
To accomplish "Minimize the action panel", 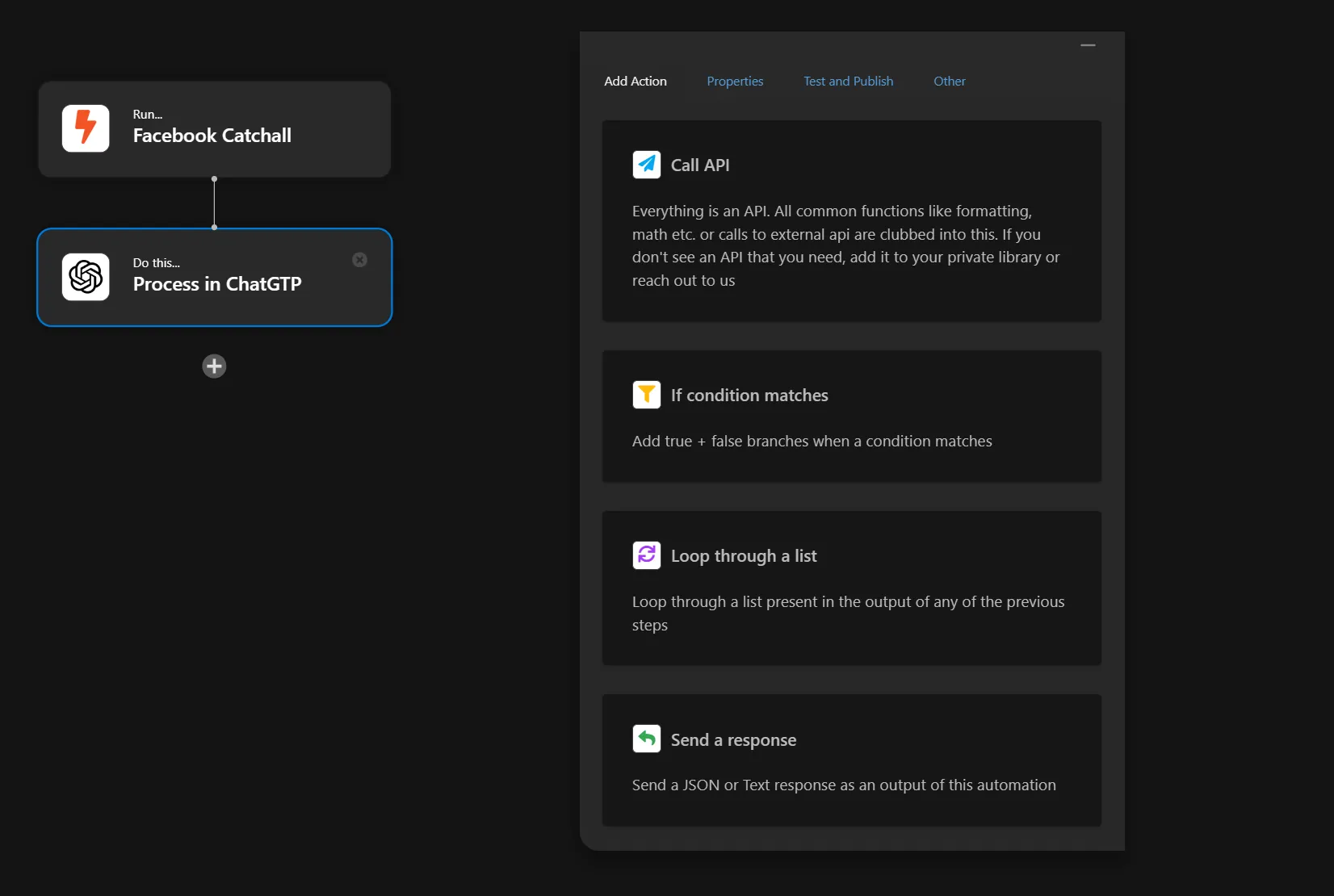I will [1089, 45].
